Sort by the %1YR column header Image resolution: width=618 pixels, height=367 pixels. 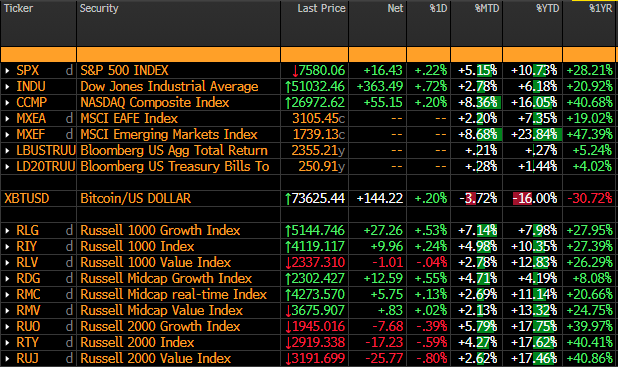tap(600, 8)
